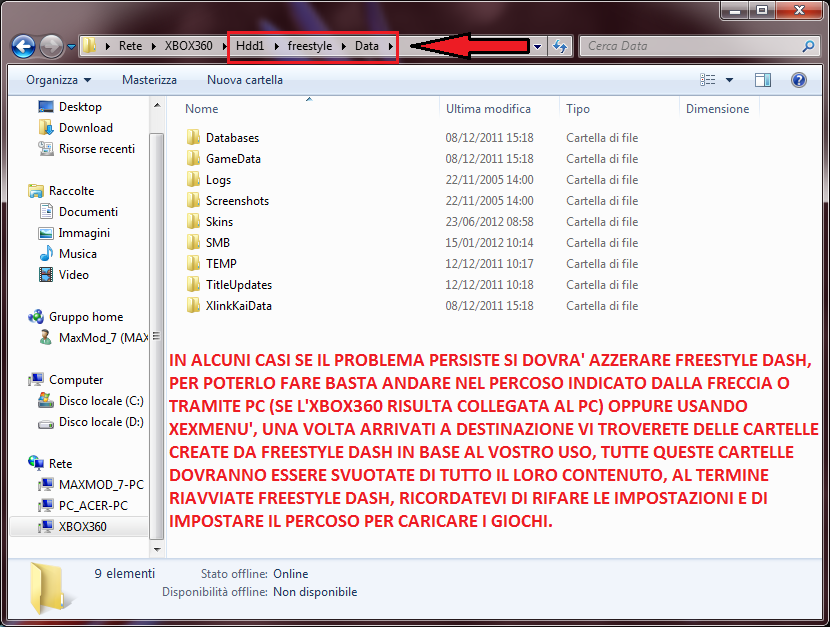Open the TitleUpdates folder
Screen dimensions: 830x627
[237, 284]
